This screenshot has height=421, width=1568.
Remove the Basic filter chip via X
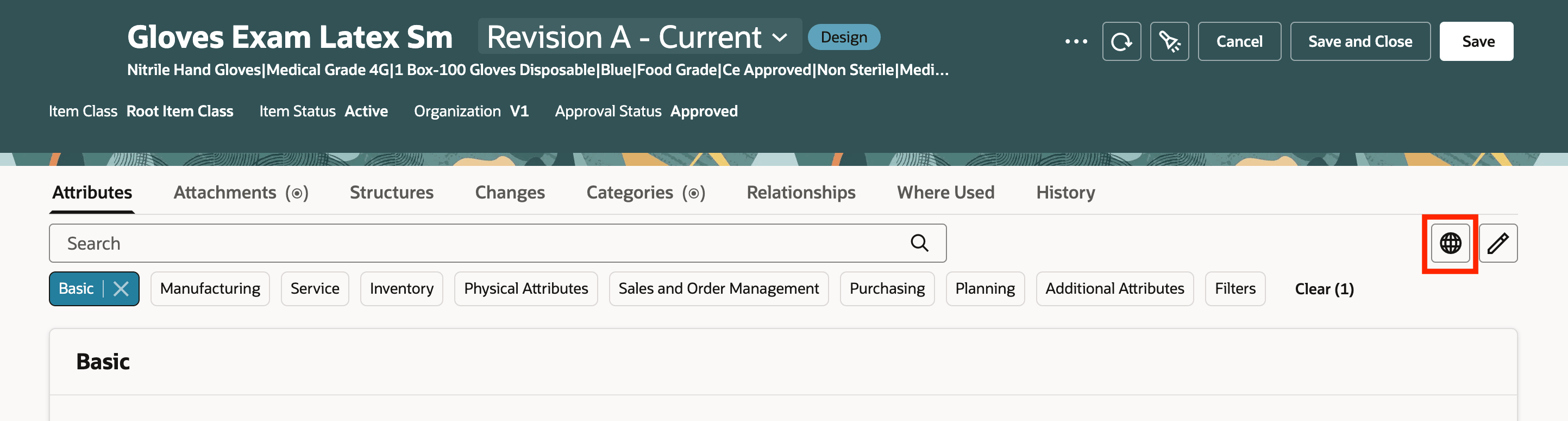(121, 289)
